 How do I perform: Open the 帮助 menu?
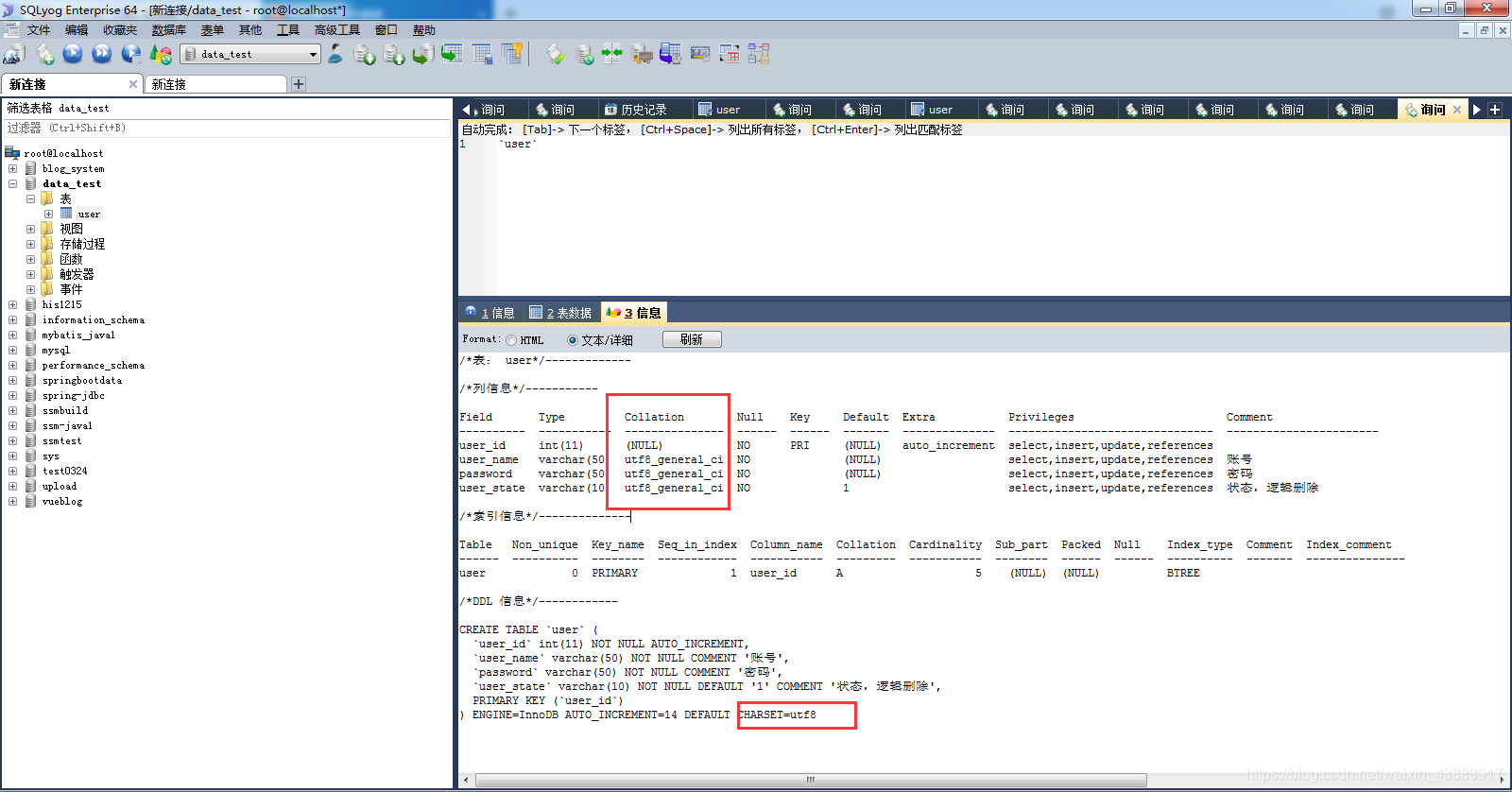coord(424,30)
